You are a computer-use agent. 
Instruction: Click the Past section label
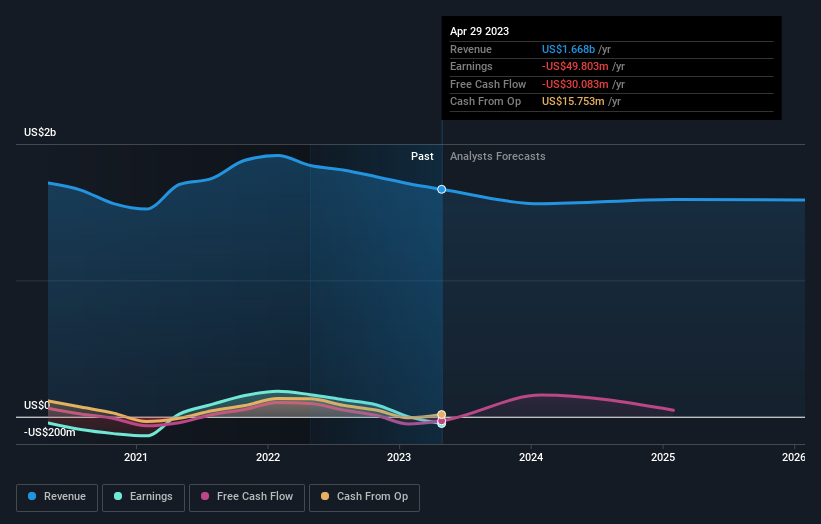point(422,157)
